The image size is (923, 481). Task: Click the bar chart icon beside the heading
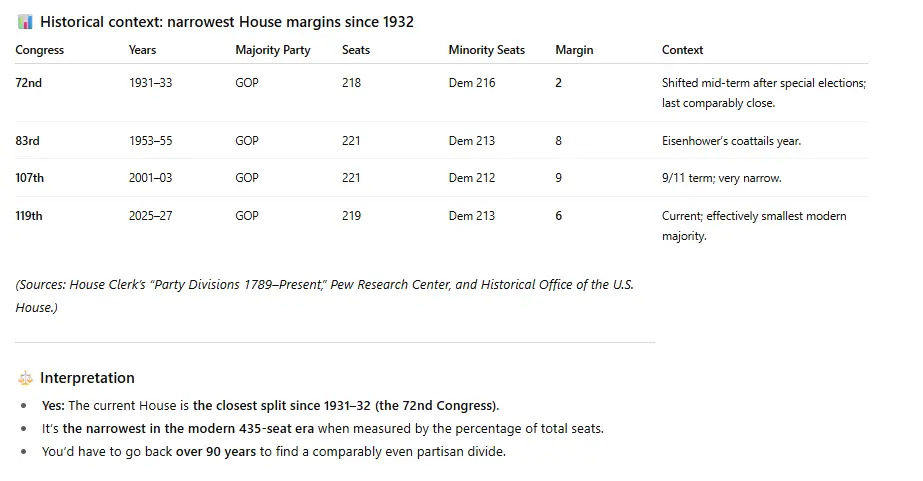coord(25,22)
